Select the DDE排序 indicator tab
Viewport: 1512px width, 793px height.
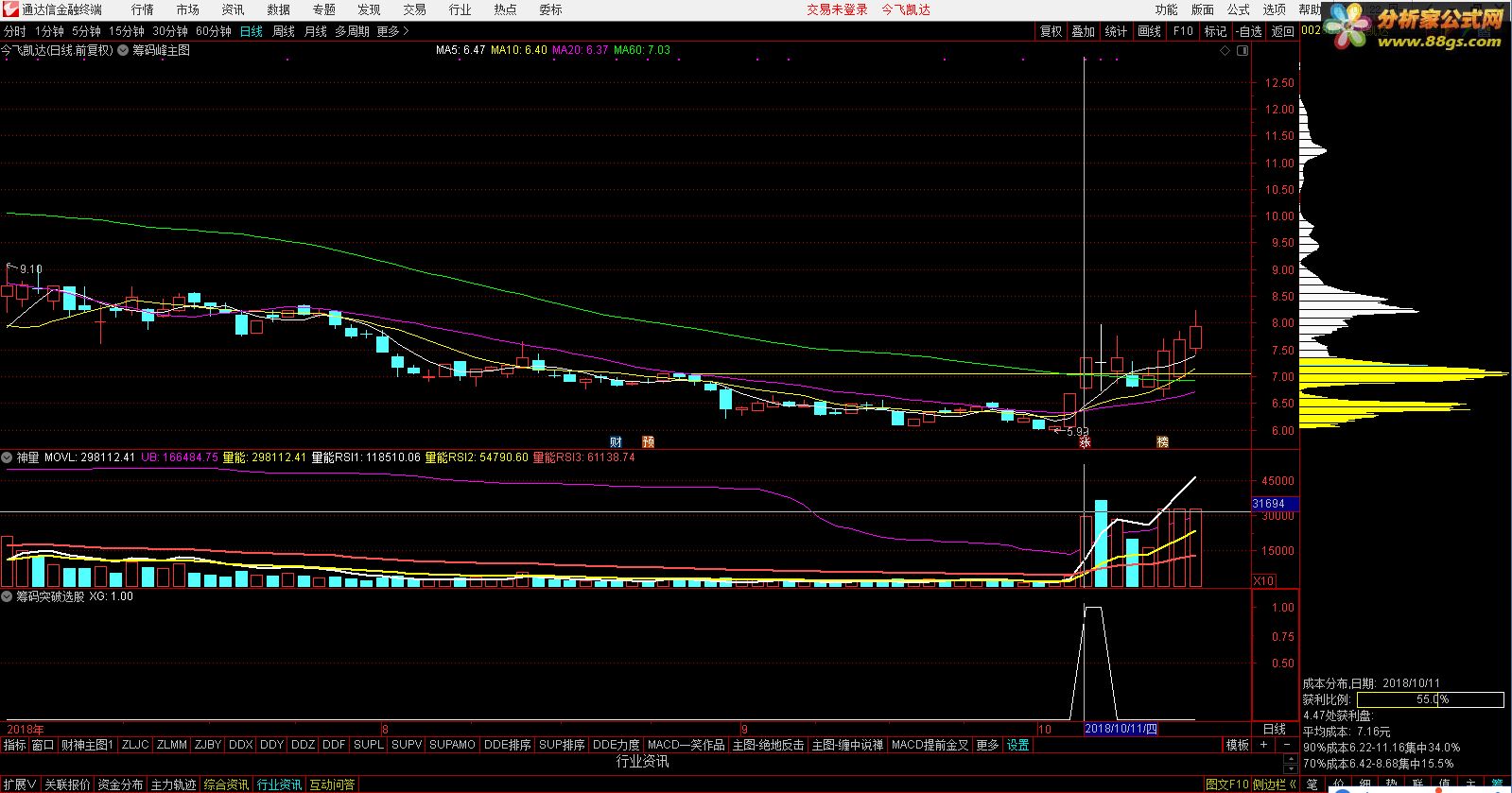tap(507, 745)
